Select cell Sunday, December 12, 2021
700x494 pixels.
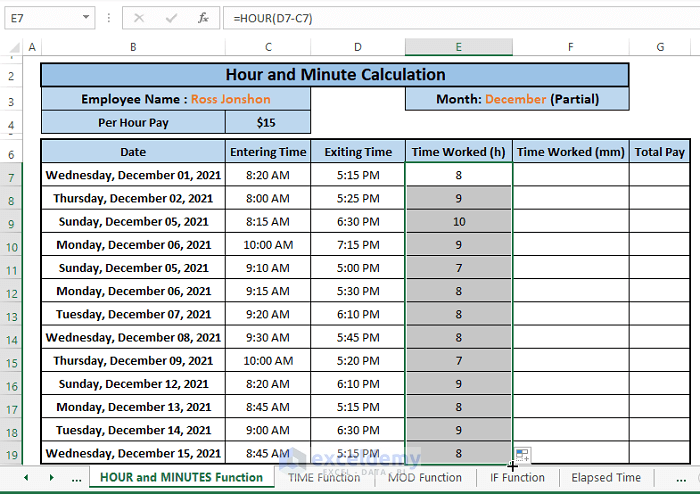133,384
